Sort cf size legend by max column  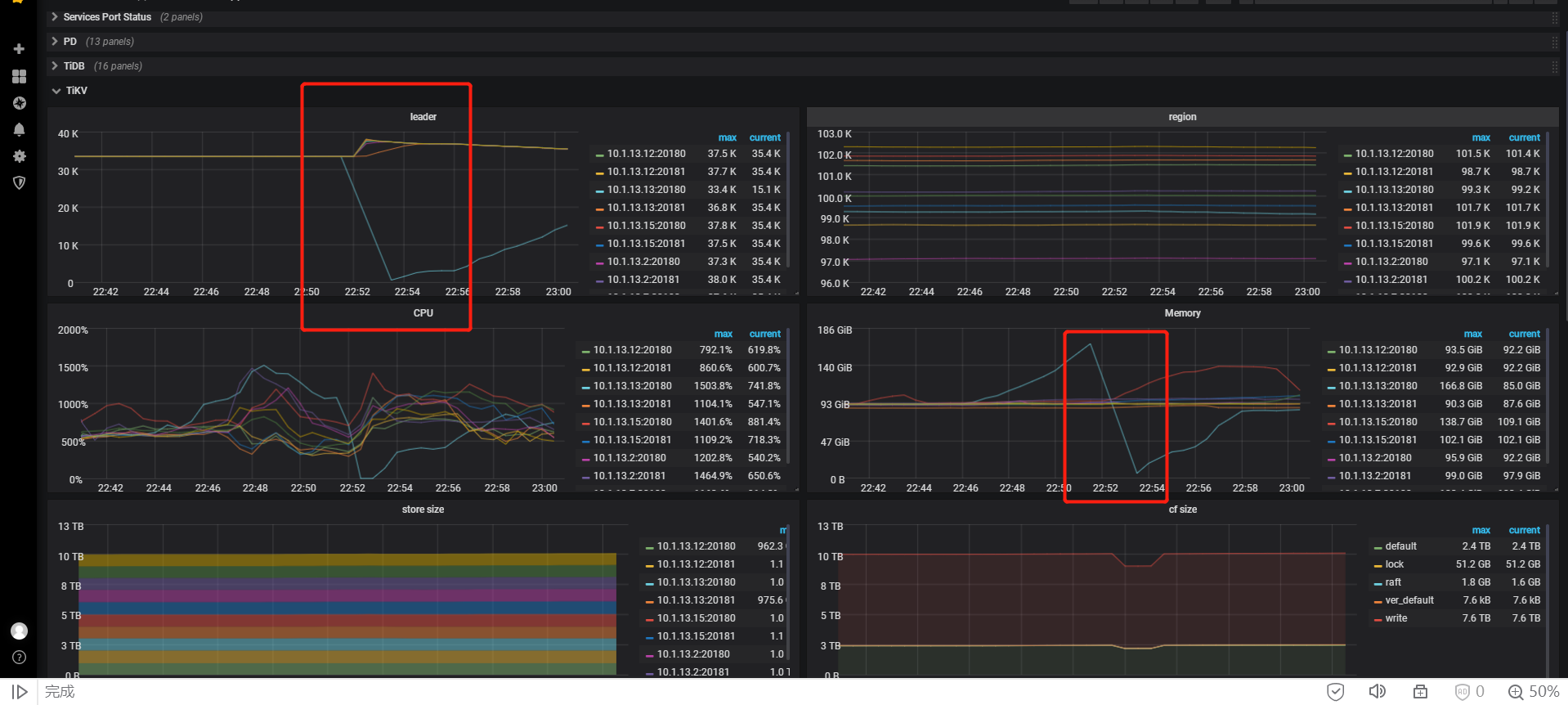[x=1481, y=531]
